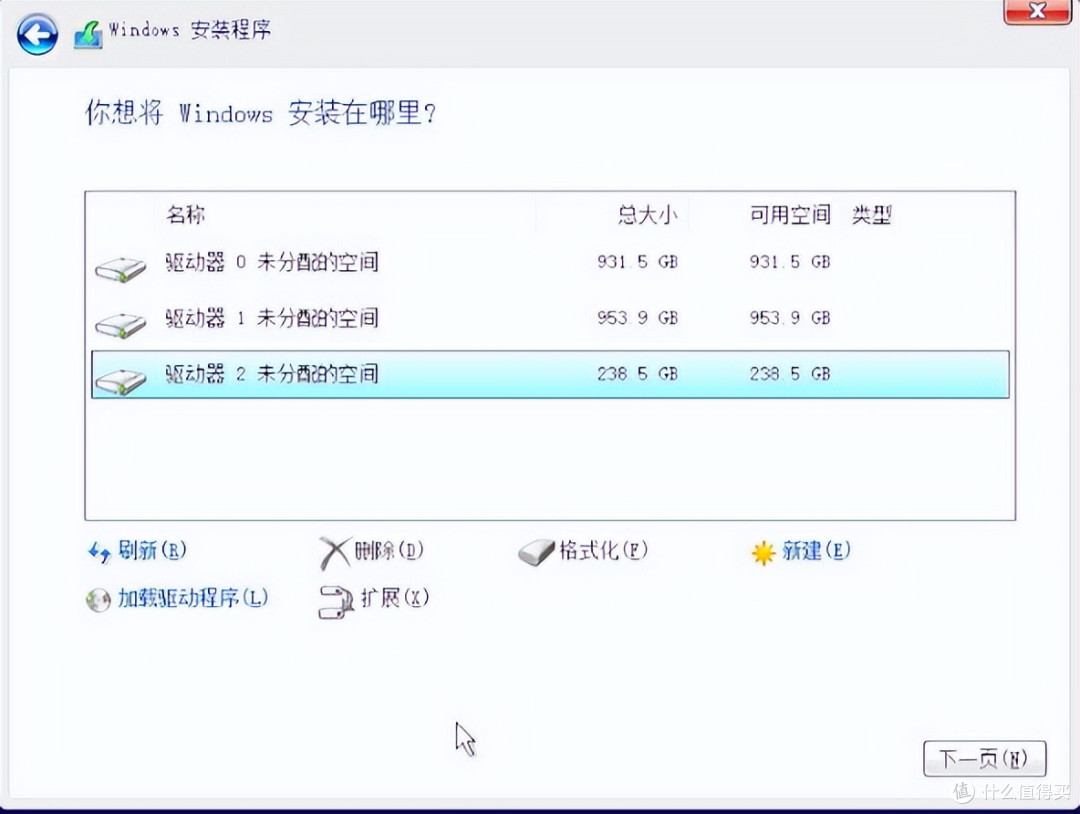
Task: Click the heading 你想将 Windows 安装在哪里?
Action: pyautogui.click(x=260, y=112)
